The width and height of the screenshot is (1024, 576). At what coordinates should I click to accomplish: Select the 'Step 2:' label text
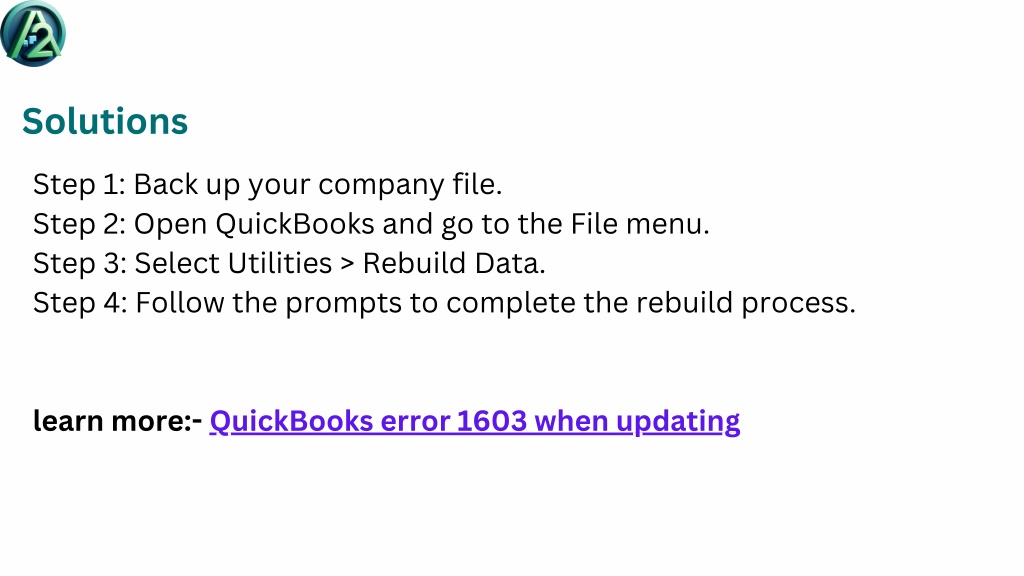coord(79,224)
